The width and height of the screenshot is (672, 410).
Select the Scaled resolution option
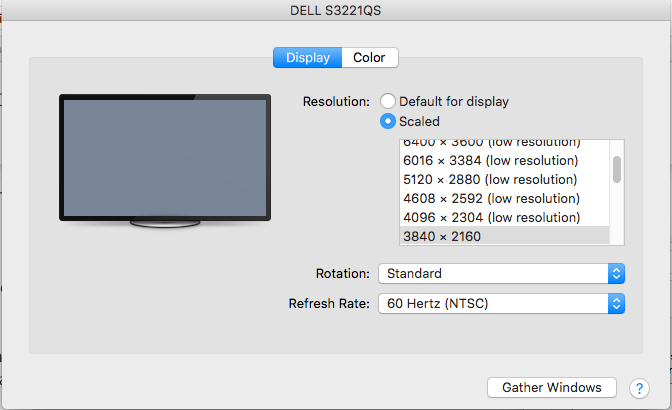387,121
